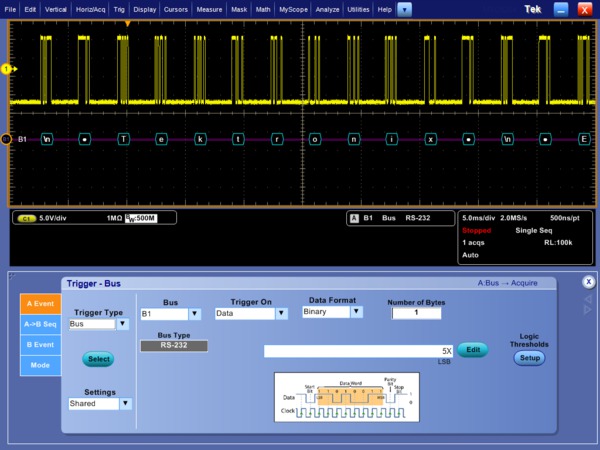Click the trigger source 'A' badge
This screenshot has width=600, height=450.
pos(353,217)
